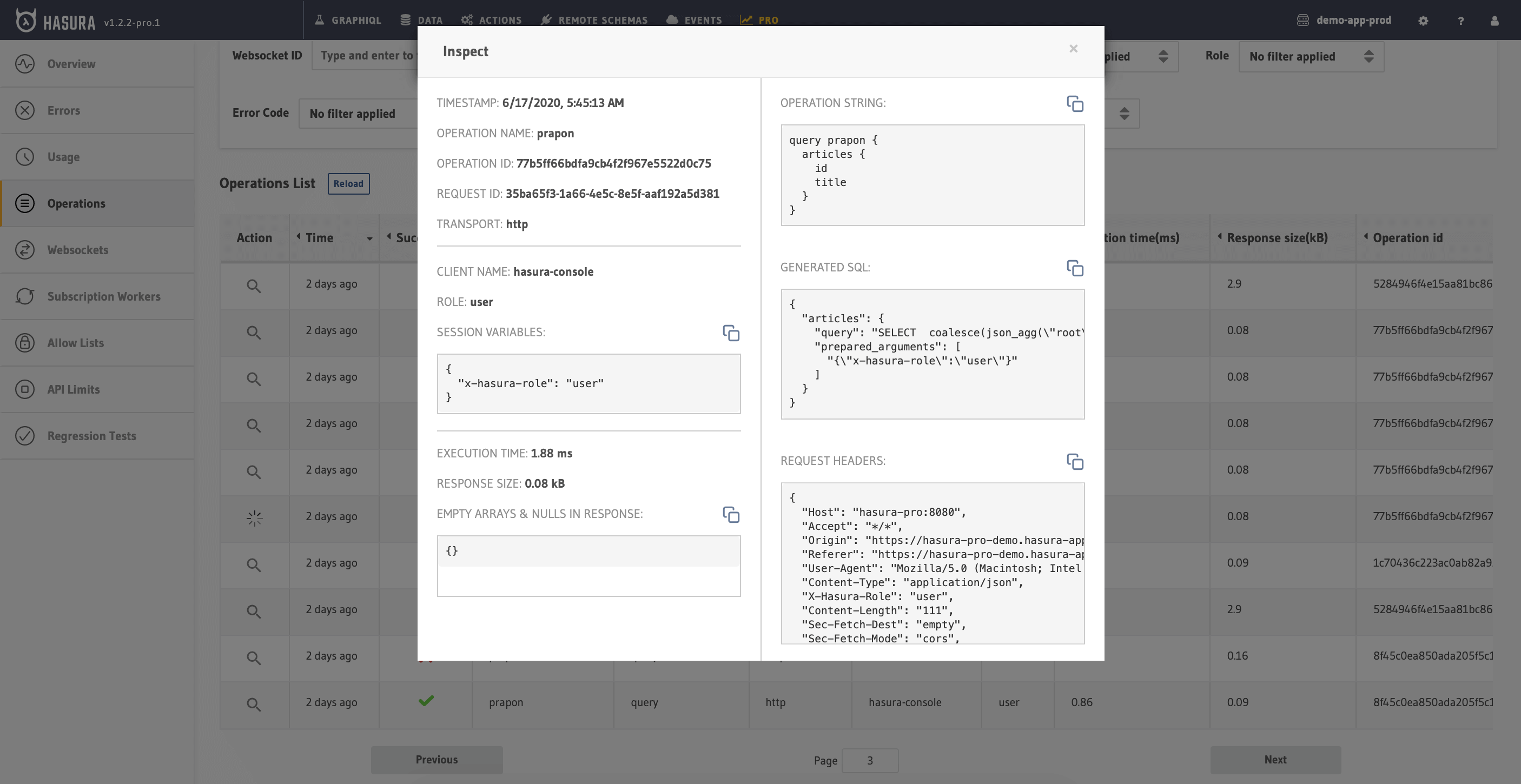Click the operation string code box

point(933,175)
